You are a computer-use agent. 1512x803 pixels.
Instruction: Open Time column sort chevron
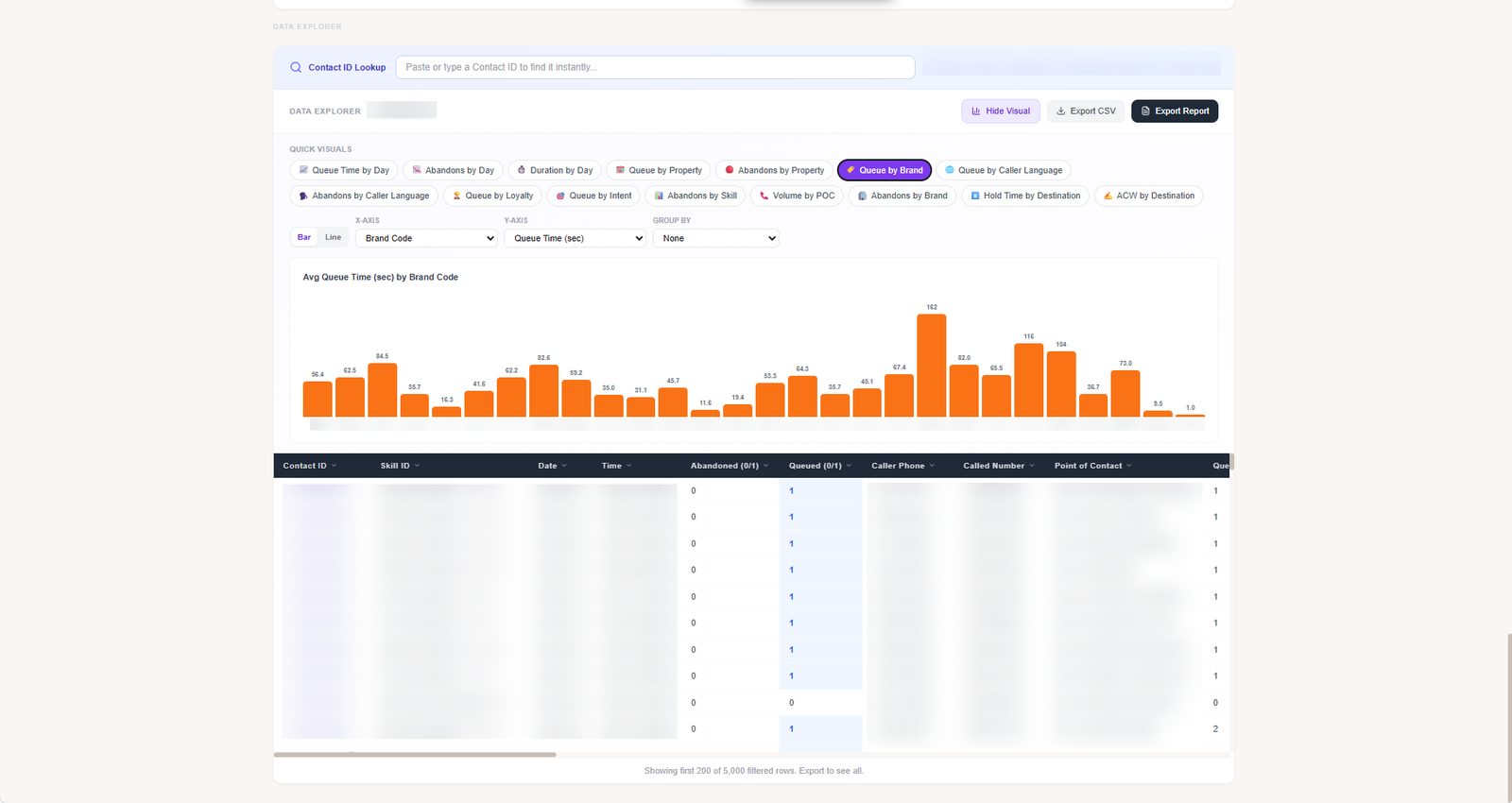click(x=628, y=466)
